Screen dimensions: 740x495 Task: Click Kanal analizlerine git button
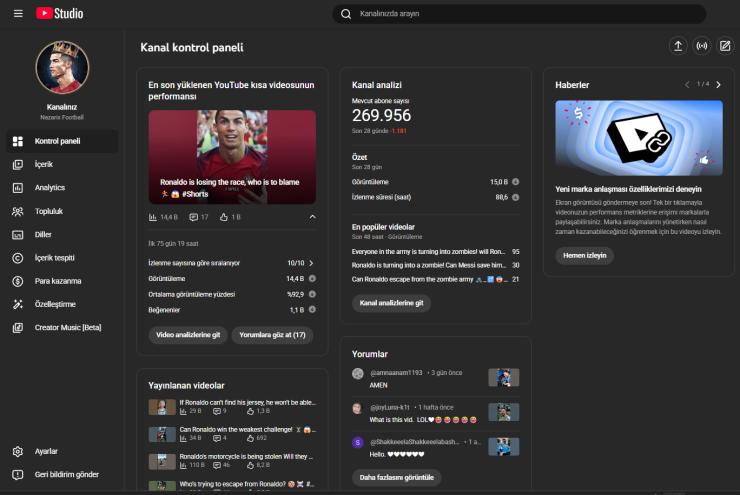pos(391,303)
